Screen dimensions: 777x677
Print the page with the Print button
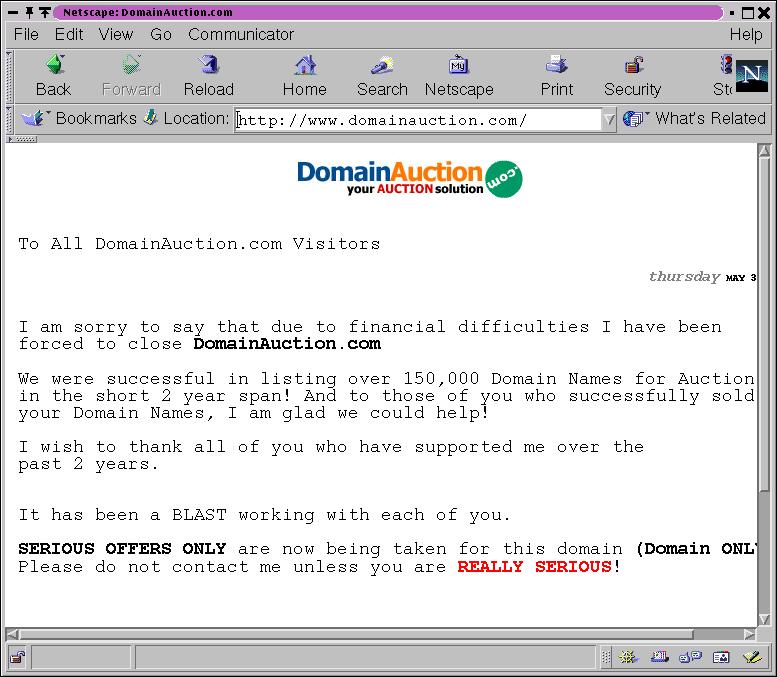[556, 76]
